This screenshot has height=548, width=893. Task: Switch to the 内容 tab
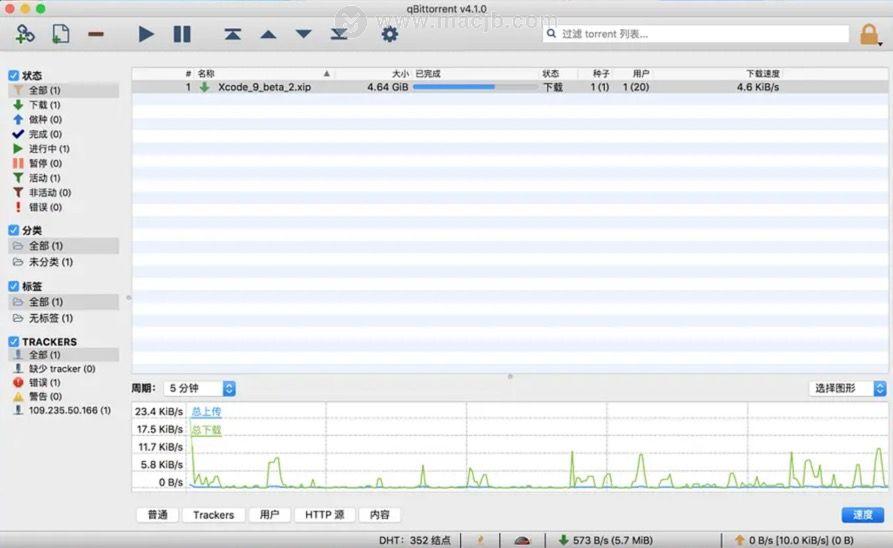tap(379, 515)
